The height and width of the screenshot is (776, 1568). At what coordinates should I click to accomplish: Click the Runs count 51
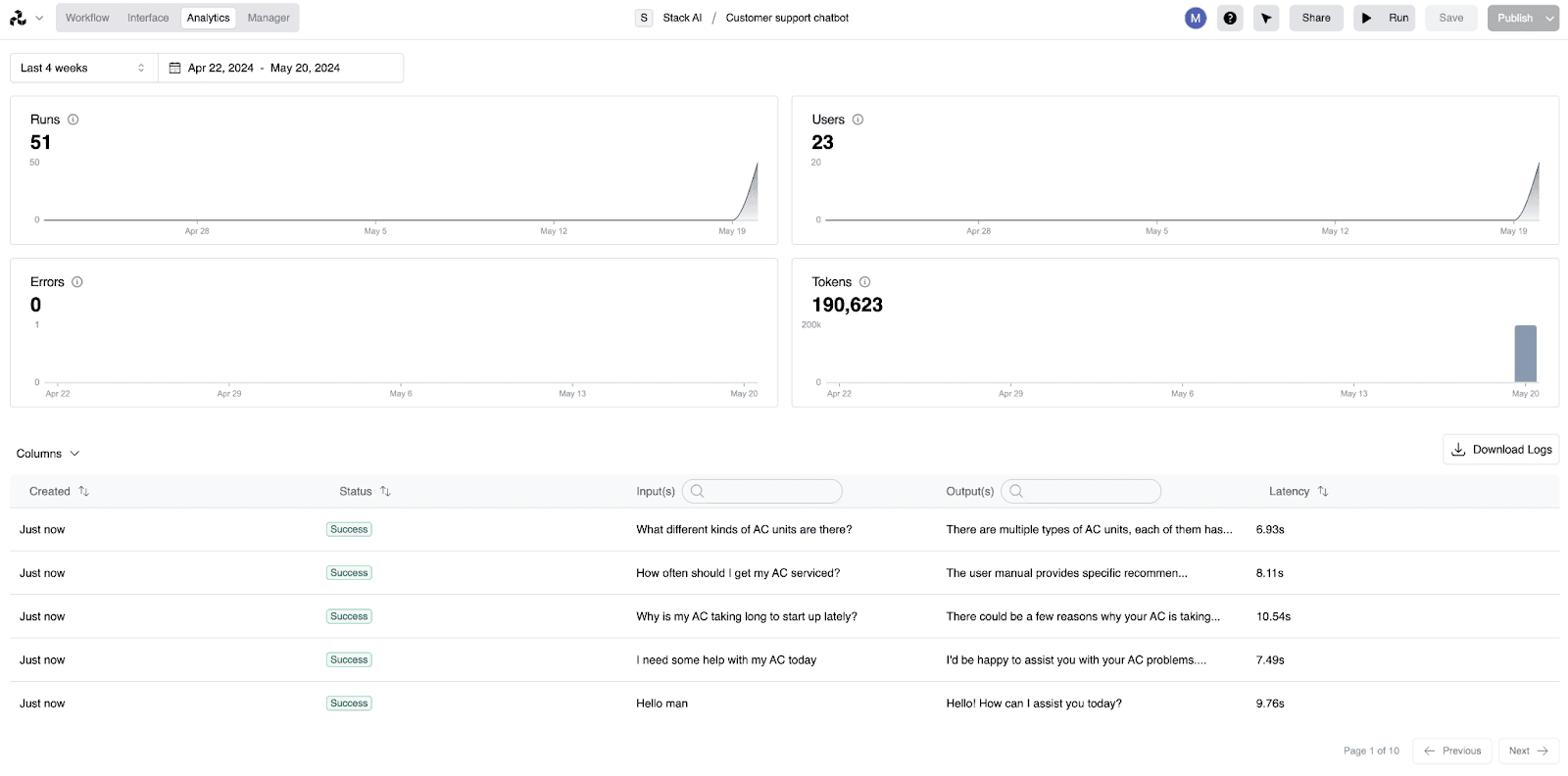(x=40, y=142)
